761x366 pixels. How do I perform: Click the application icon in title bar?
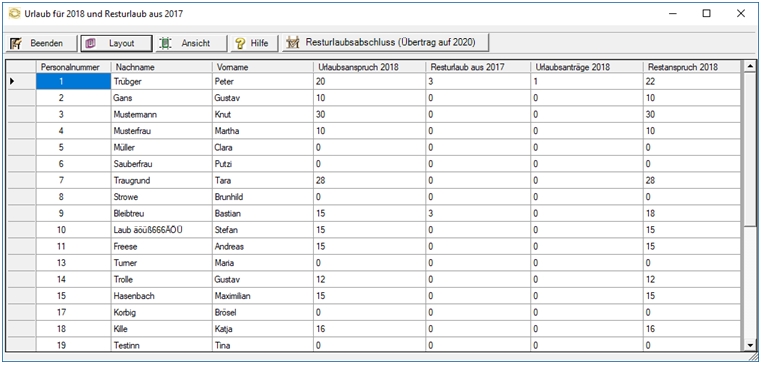tap(15, 14)
